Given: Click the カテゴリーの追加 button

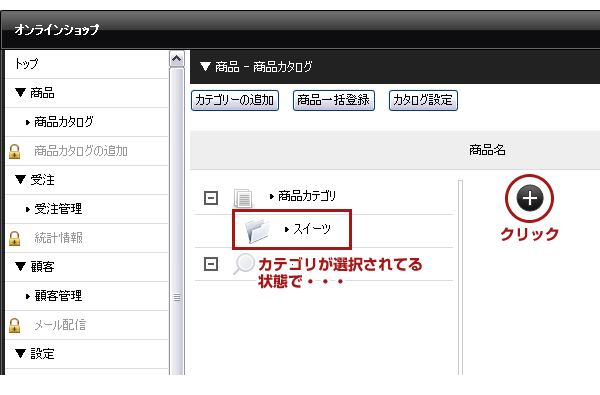Looking at the screenshot, I should tap(235, 100).
